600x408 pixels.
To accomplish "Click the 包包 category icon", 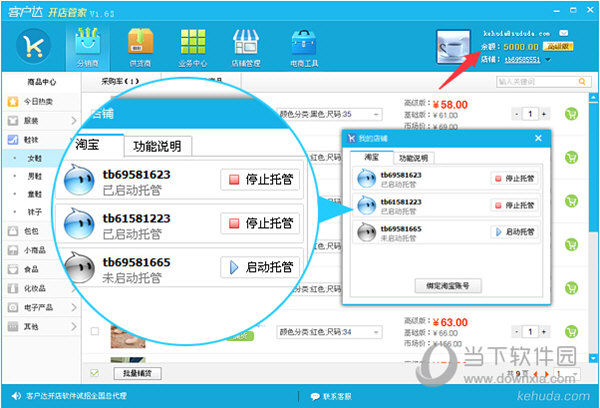I will 13,231.
